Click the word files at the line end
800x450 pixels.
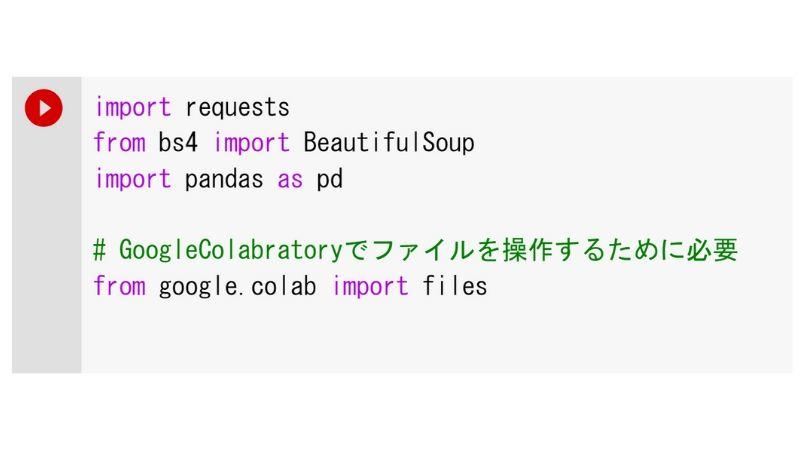click(x=455, y=286)
